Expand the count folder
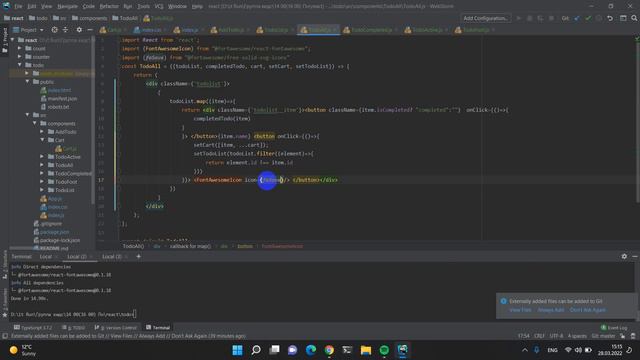640x360 pixels. 20,48
